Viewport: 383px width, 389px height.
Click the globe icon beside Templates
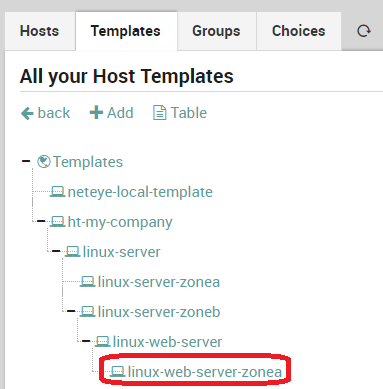tap(44, 162)
